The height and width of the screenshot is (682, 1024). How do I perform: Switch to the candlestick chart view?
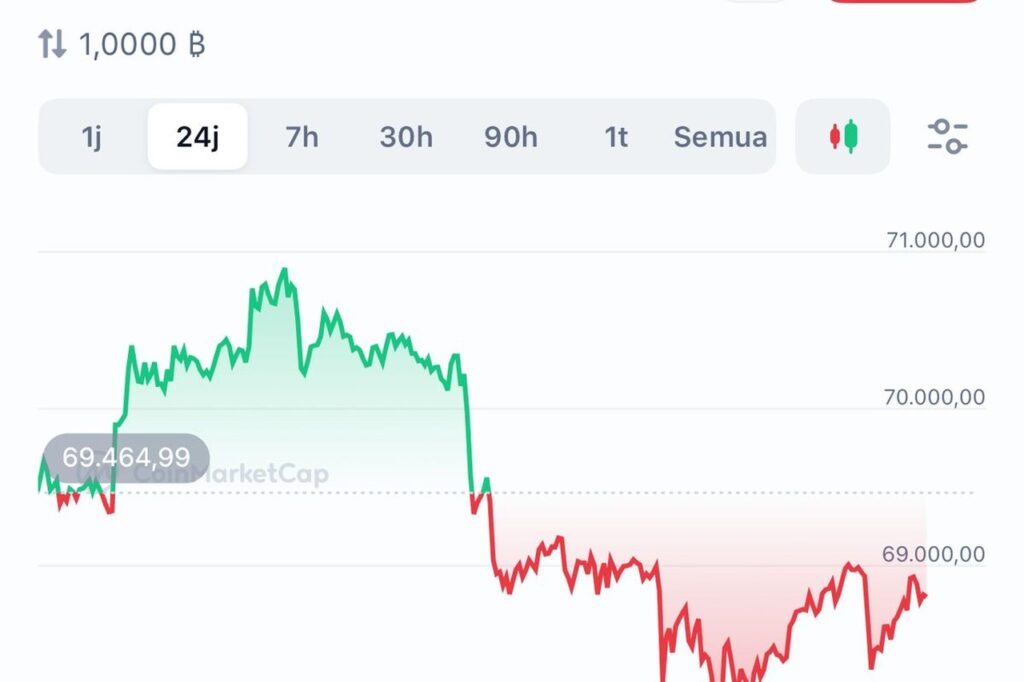click(843, 136)
